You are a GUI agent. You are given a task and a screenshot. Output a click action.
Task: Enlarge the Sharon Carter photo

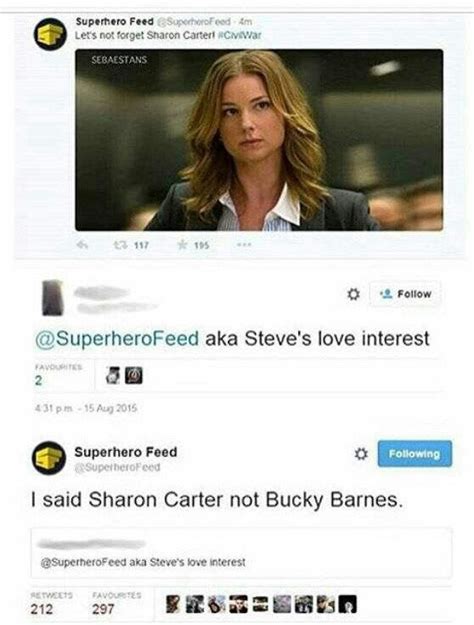point(259,140)
